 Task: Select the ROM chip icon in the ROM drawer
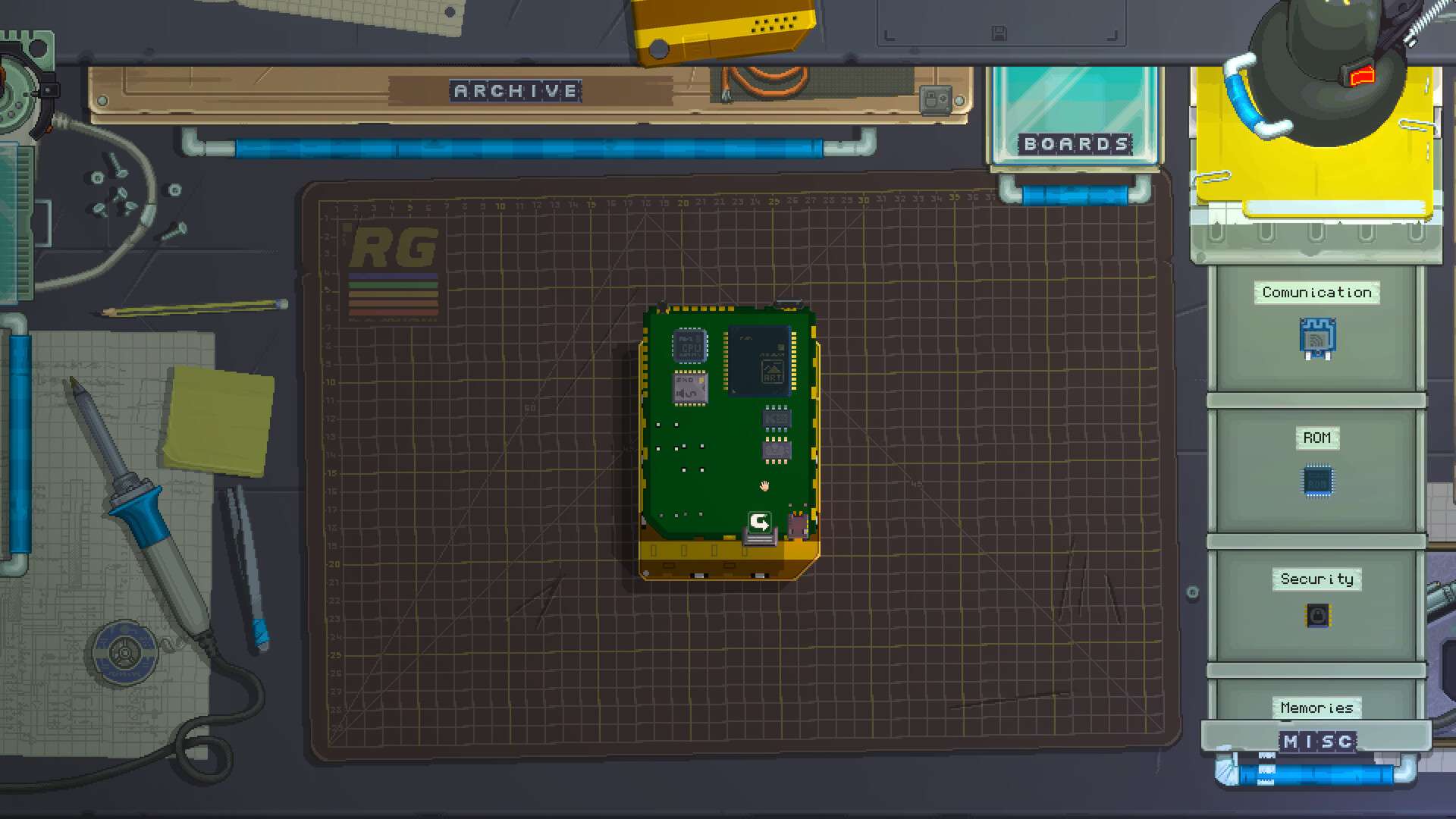[1317, 479]
